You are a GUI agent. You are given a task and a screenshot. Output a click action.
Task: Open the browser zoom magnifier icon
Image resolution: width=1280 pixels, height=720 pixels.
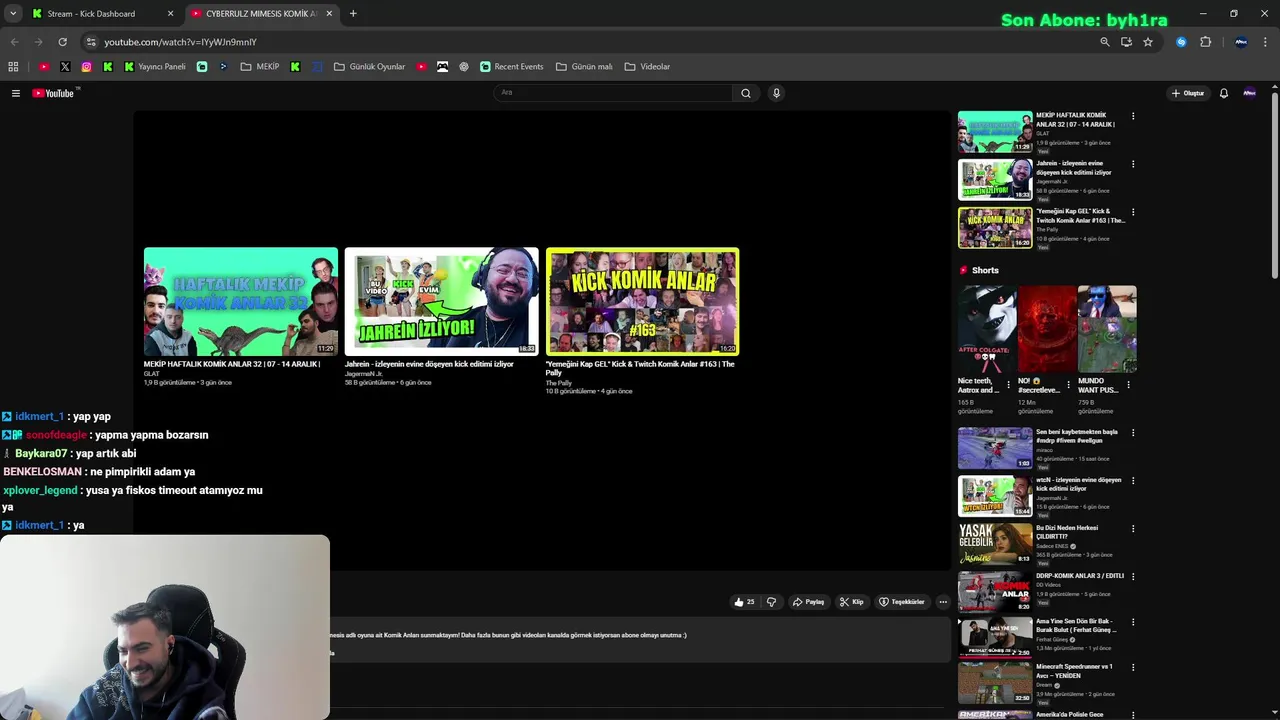[x=1104, y=42]
